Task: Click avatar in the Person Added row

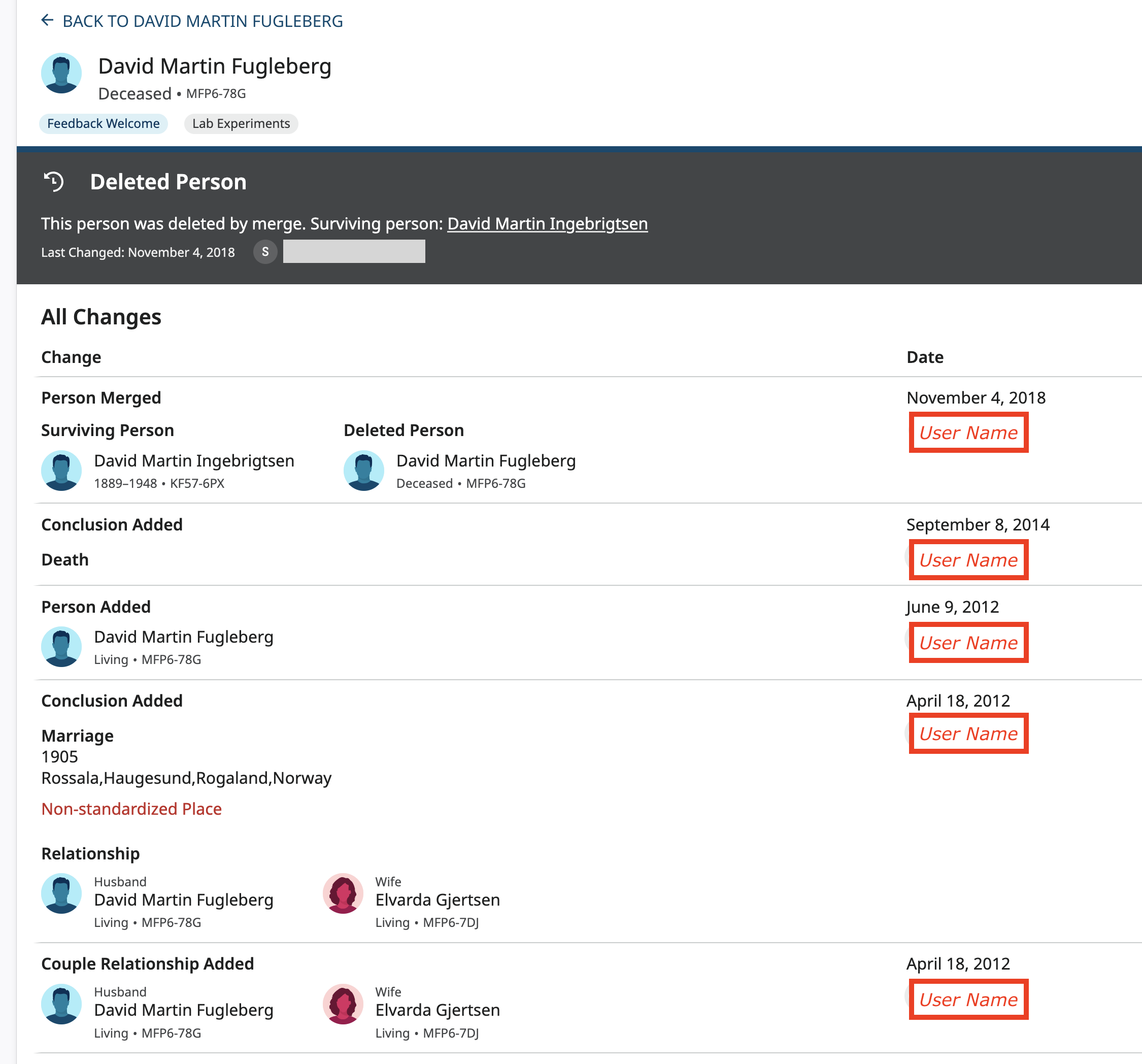Action: [x=61, y=646]
